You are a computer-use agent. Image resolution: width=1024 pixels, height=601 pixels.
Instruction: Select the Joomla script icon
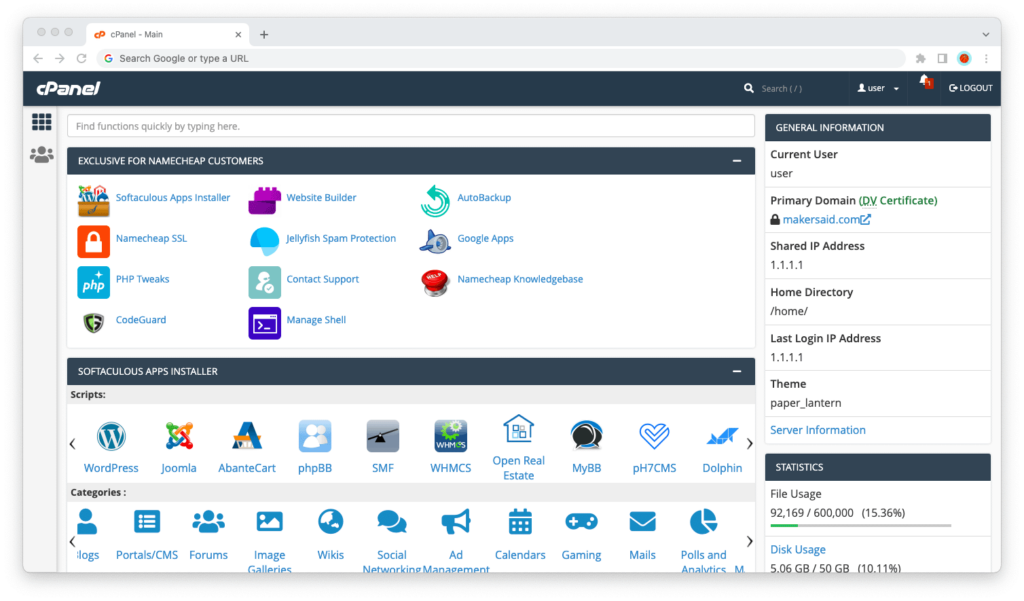[179, 436]
